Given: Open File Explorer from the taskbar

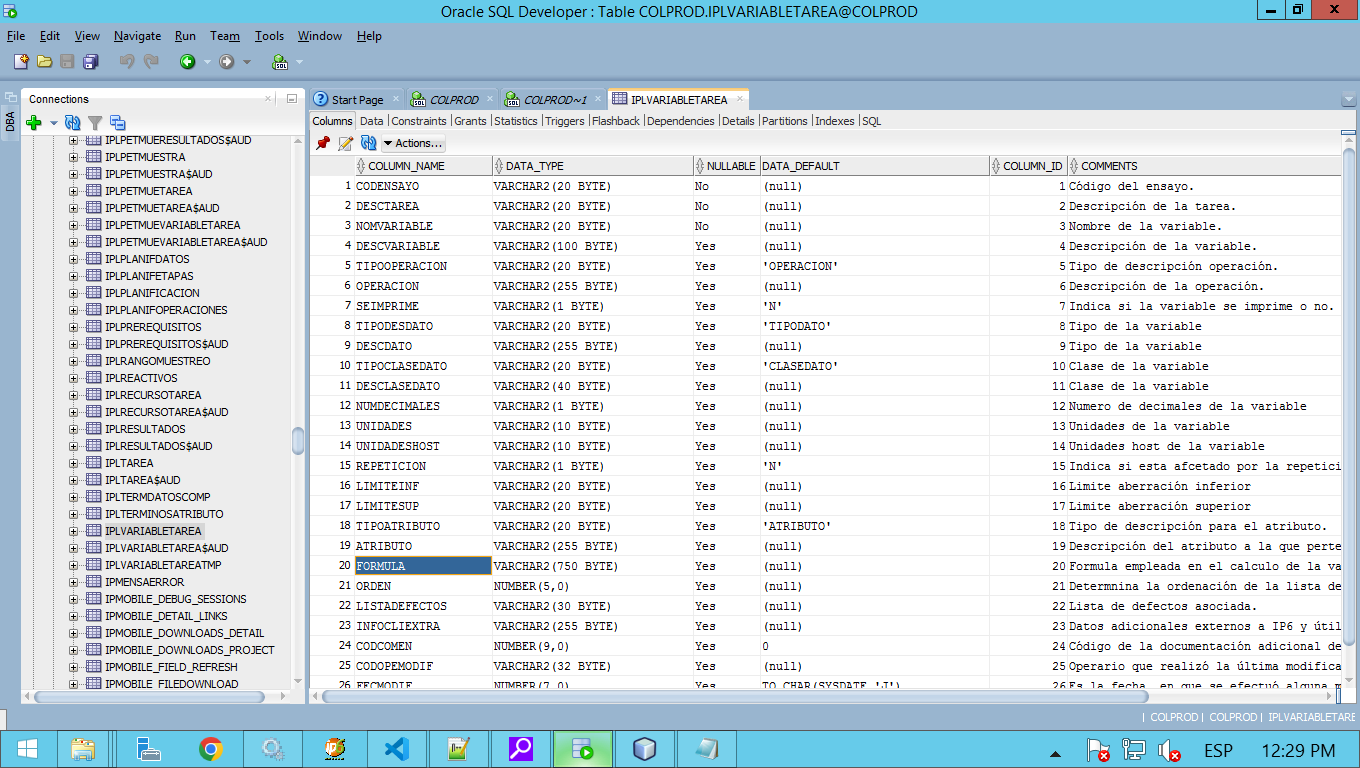Looking at the screenshot, I should [x=83, y=749].
